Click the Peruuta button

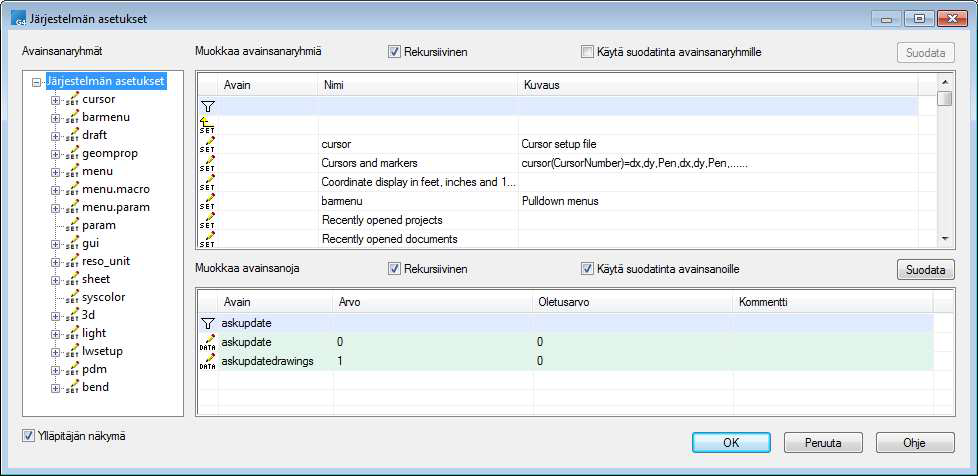(823, 442)
